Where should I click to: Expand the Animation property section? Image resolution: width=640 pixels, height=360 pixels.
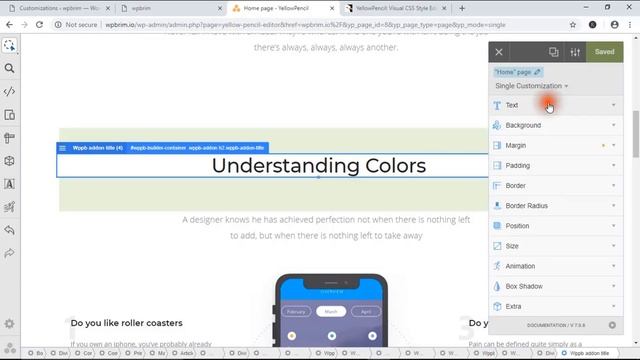tap(556, 266)
